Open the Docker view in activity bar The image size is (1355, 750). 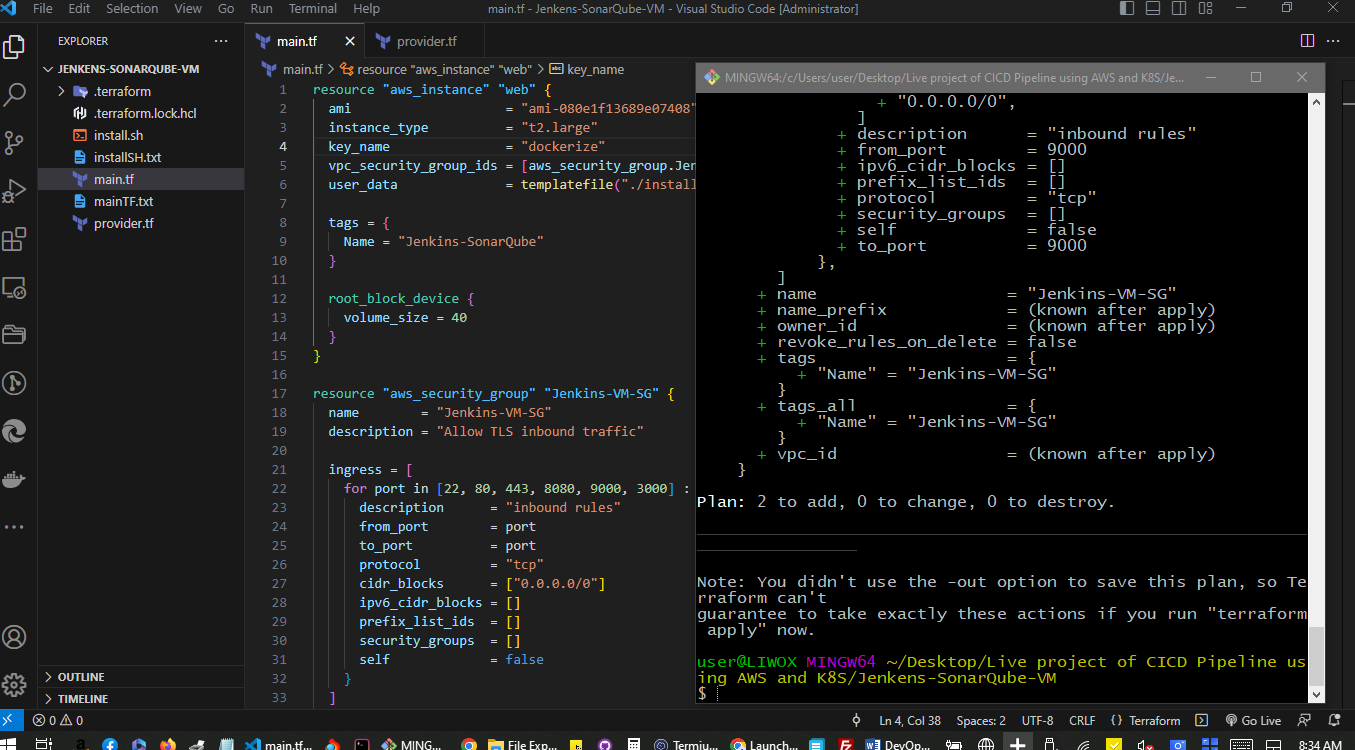tap(15, 479)
